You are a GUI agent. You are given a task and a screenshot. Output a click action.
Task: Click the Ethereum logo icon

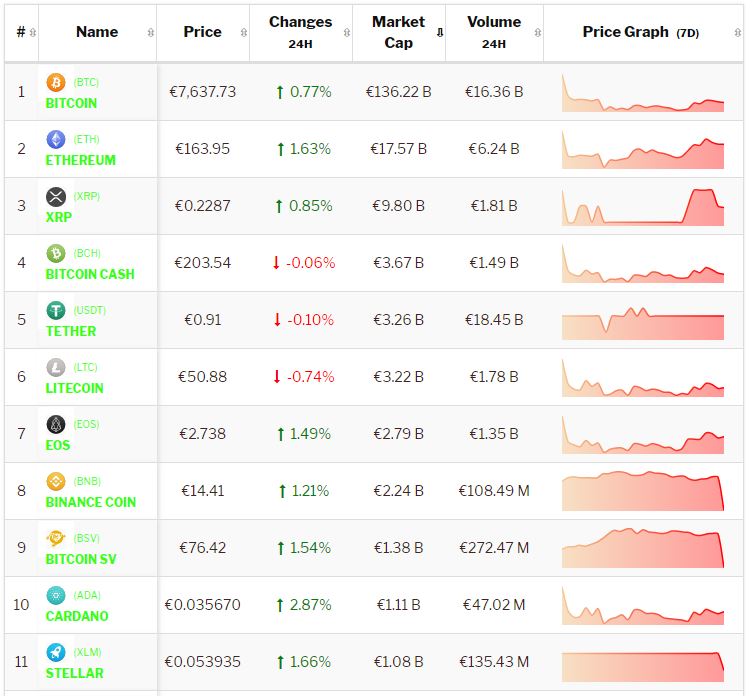pos(56,139)
